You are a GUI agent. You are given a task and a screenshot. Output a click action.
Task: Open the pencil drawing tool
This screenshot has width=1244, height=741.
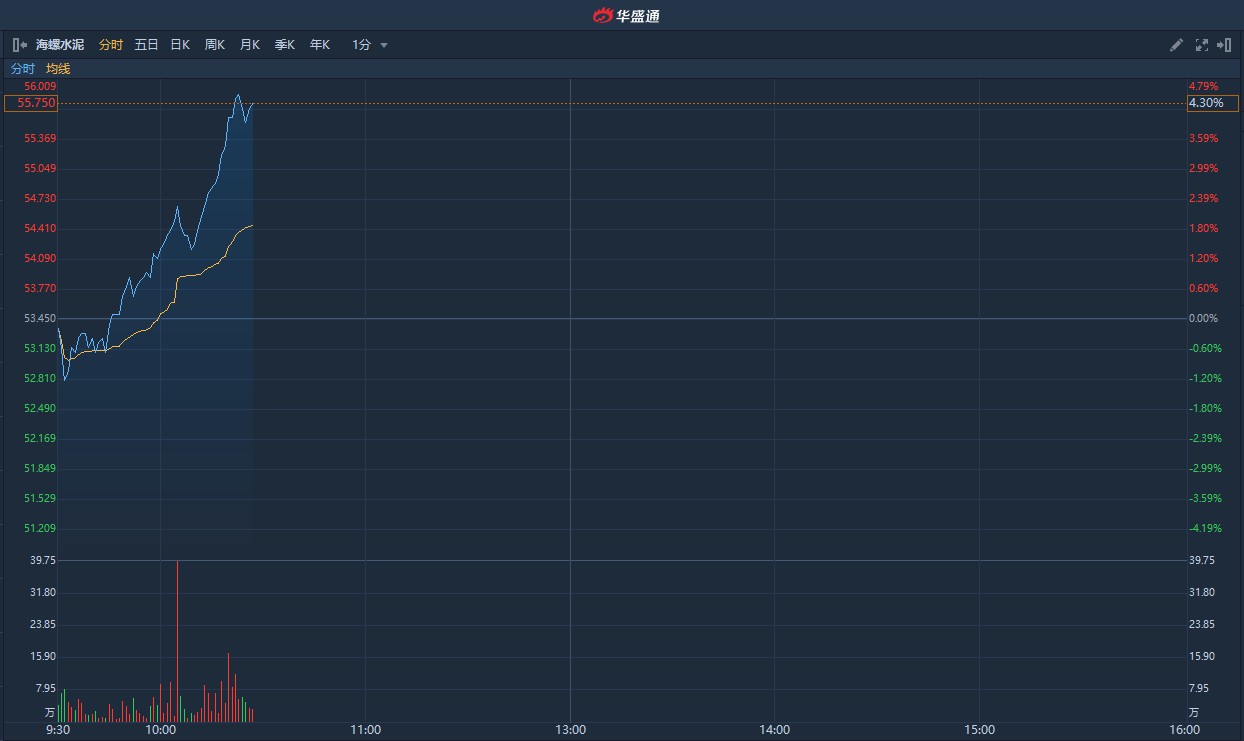pos(1176,45)
